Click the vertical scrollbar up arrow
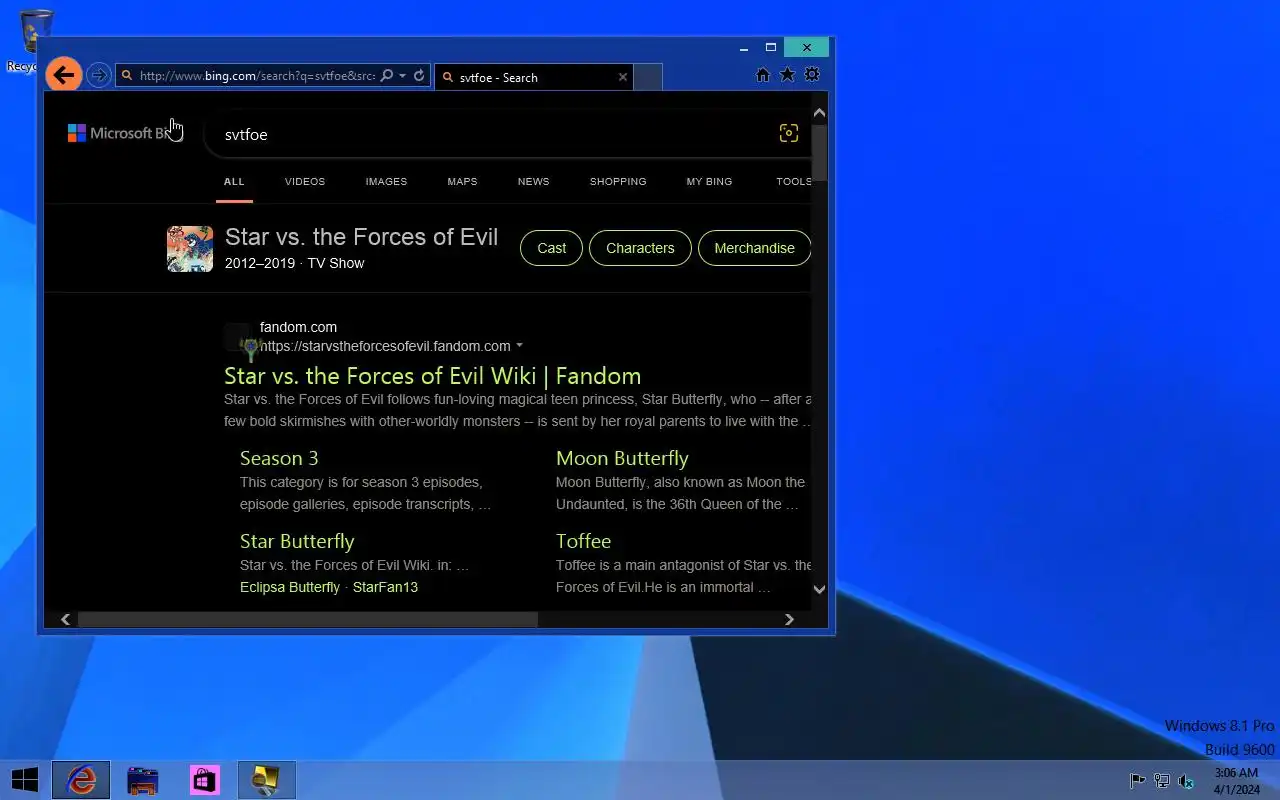Viewport: 1280px width, 800px height. tap(819, 113)
